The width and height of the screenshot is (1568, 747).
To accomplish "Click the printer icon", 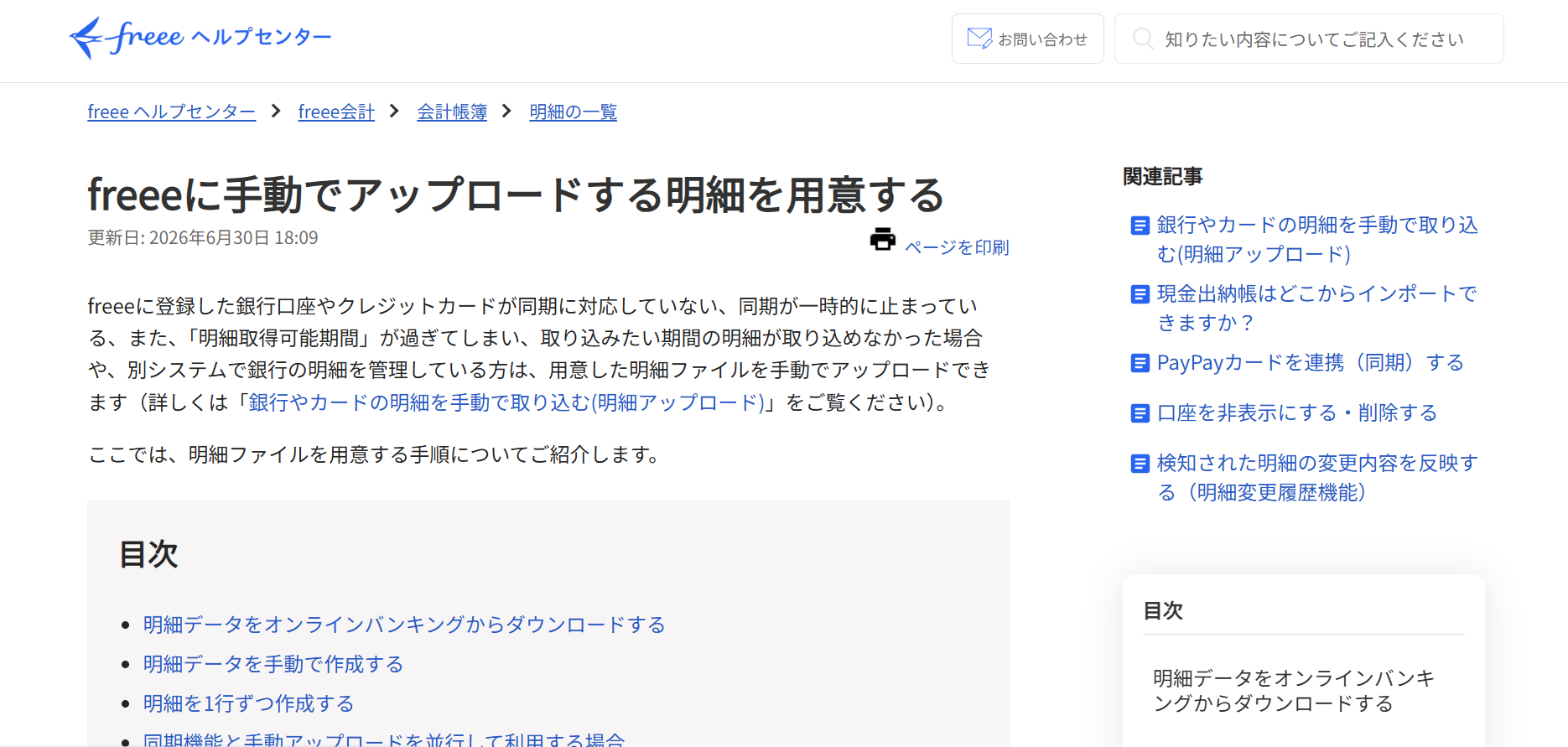I will pyautogui.click(x=883, y=239).
